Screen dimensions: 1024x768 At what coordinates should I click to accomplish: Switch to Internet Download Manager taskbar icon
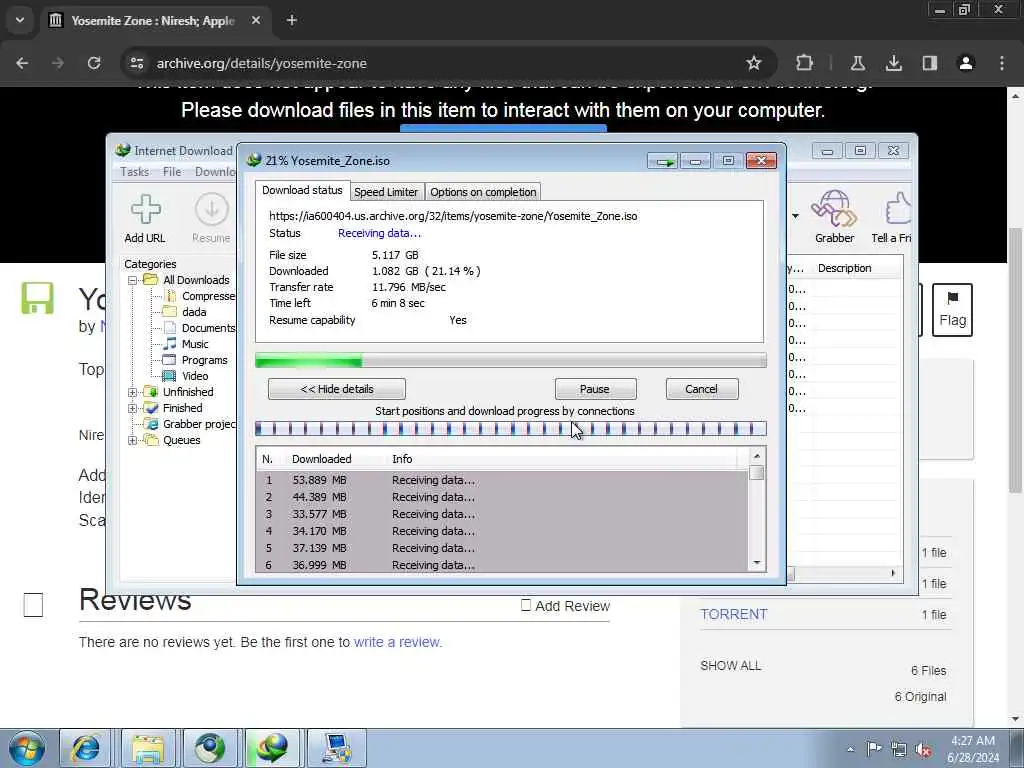[x=272, y=748]
